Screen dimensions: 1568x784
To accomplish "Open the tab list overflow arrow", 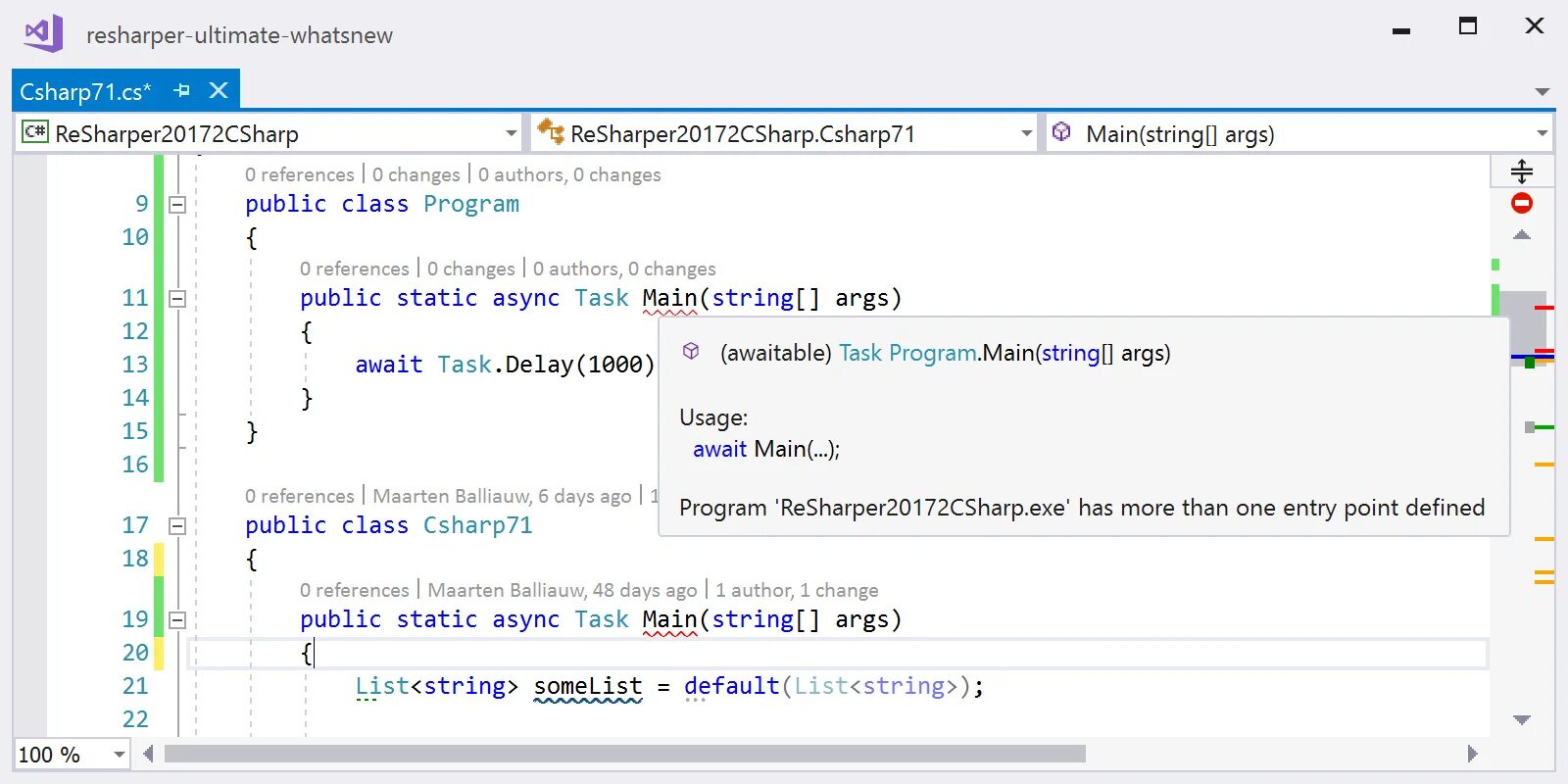I will coord(1543,92).
